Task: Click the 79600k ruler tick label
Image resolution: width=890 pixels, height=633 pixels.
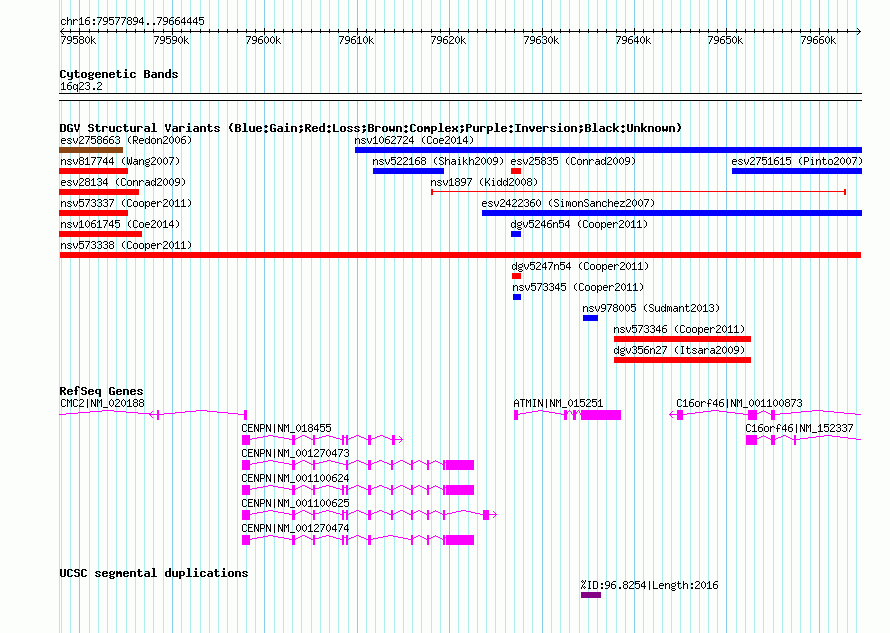Action: [x=263, y=40]
